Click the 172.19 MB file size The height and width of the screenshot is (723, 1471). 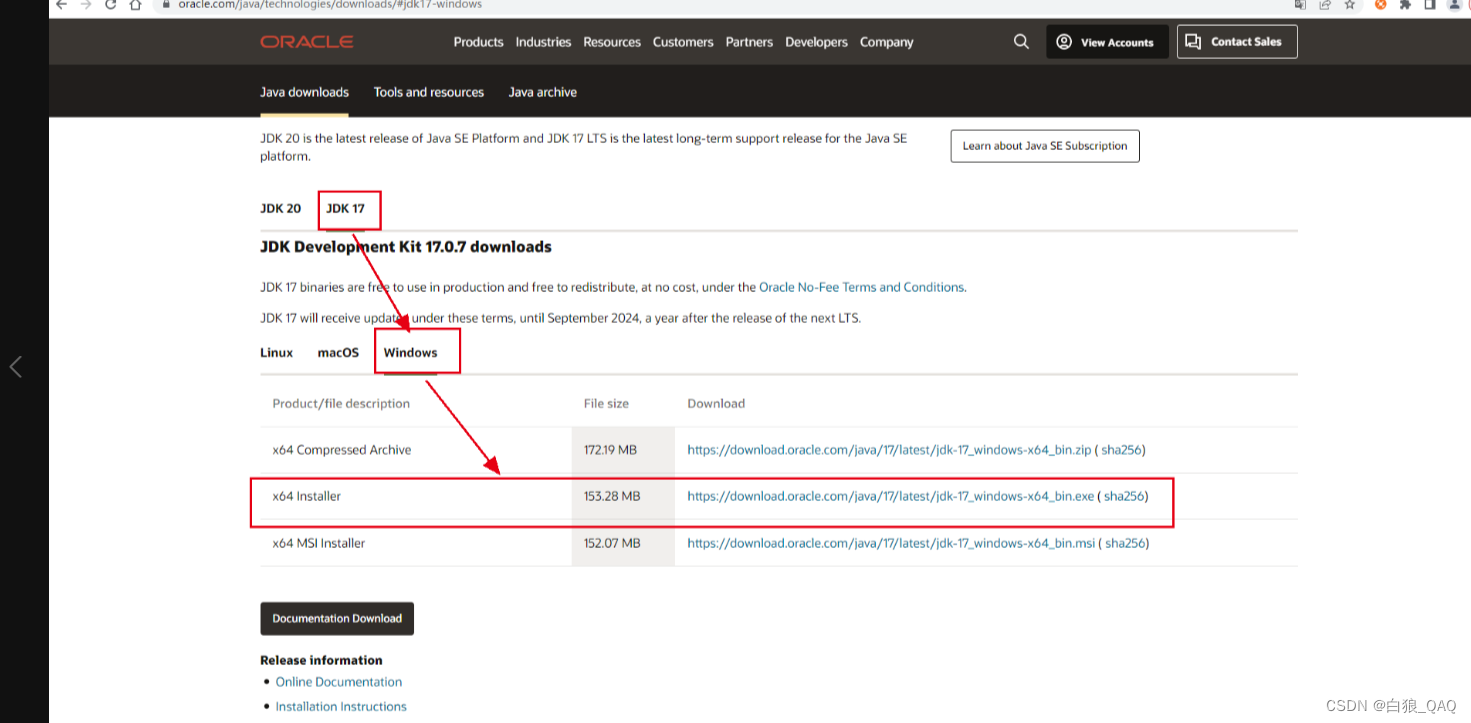click(x=610, y=450)
